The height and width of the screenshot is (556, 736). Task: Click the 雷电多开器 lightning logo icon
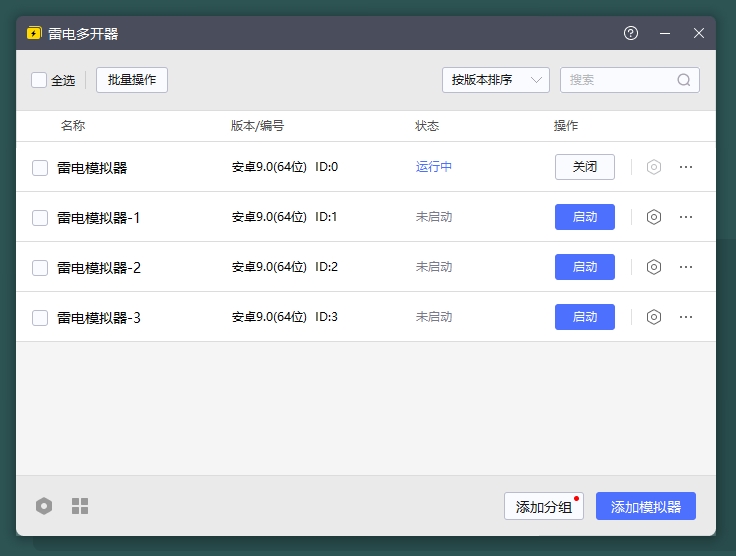(x=34, y=33)
